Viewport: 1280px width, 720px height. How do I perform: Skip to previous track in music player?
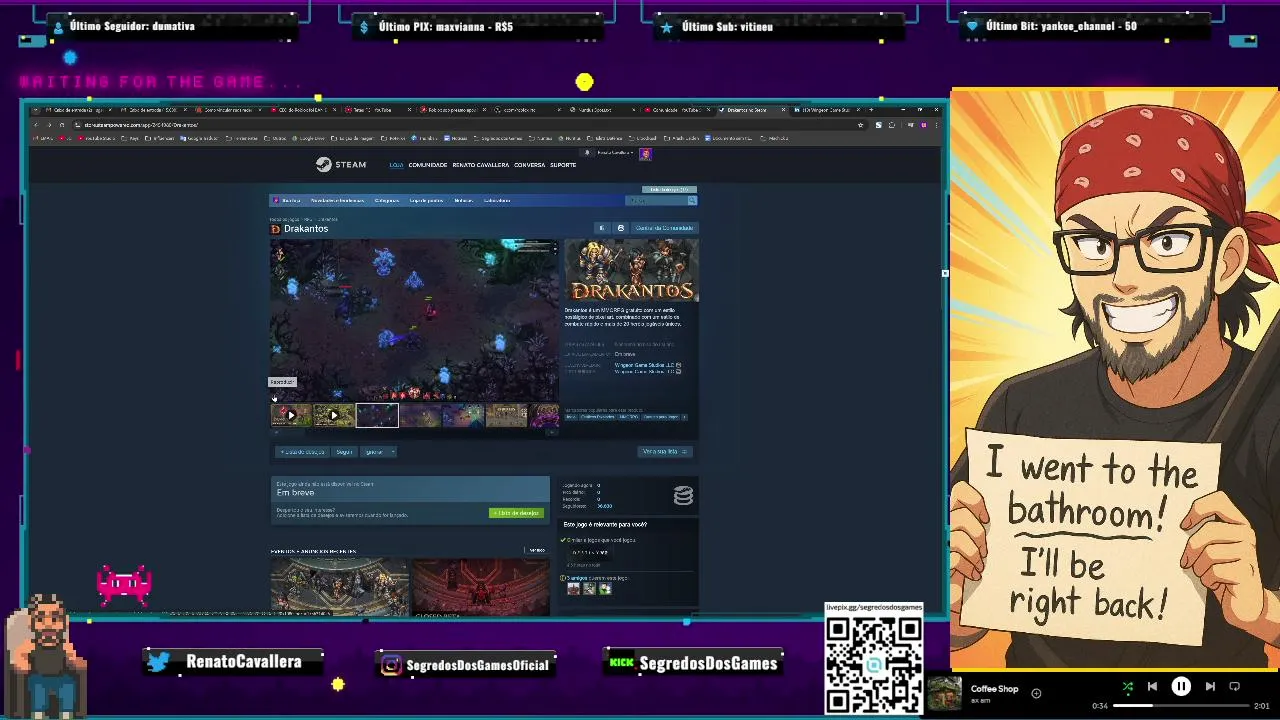click(x=1152, y=686)
